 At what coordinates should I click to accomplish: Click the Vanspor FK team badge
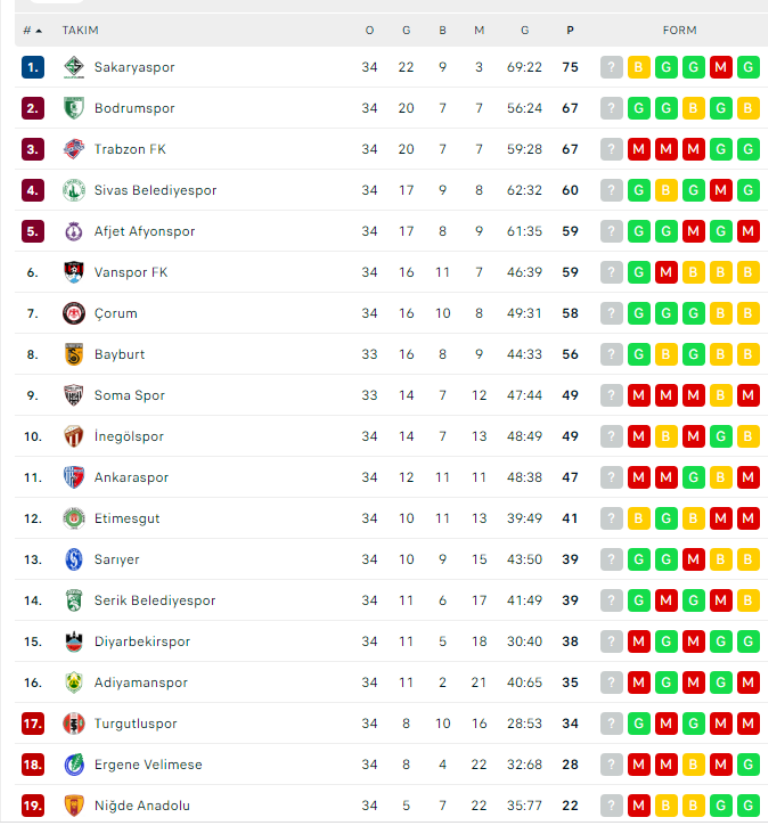[x=74, y=273]
